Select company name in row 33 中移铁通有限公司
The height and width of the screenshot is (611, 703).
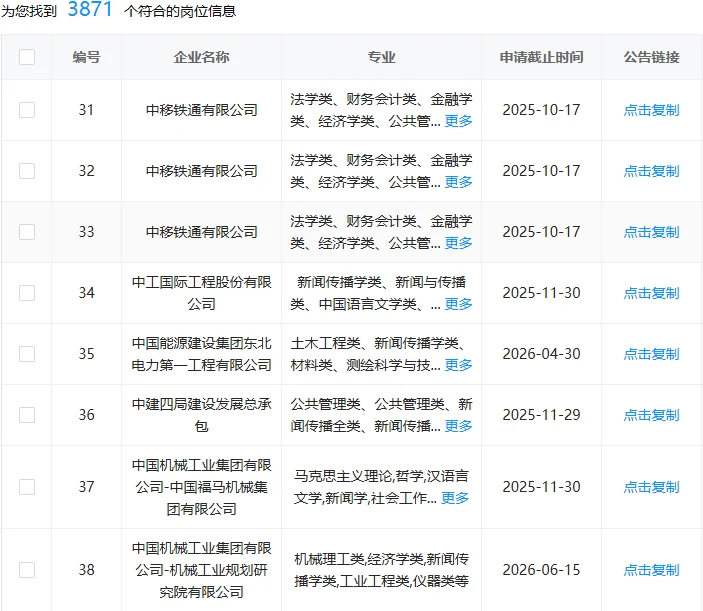pyautogui.click(x=202, y=232)
